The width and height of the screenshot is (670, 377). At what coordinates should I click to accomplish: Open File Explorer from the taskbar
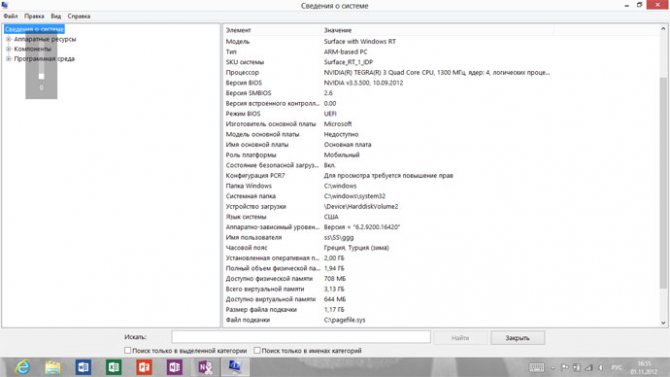tap(53, 367)
